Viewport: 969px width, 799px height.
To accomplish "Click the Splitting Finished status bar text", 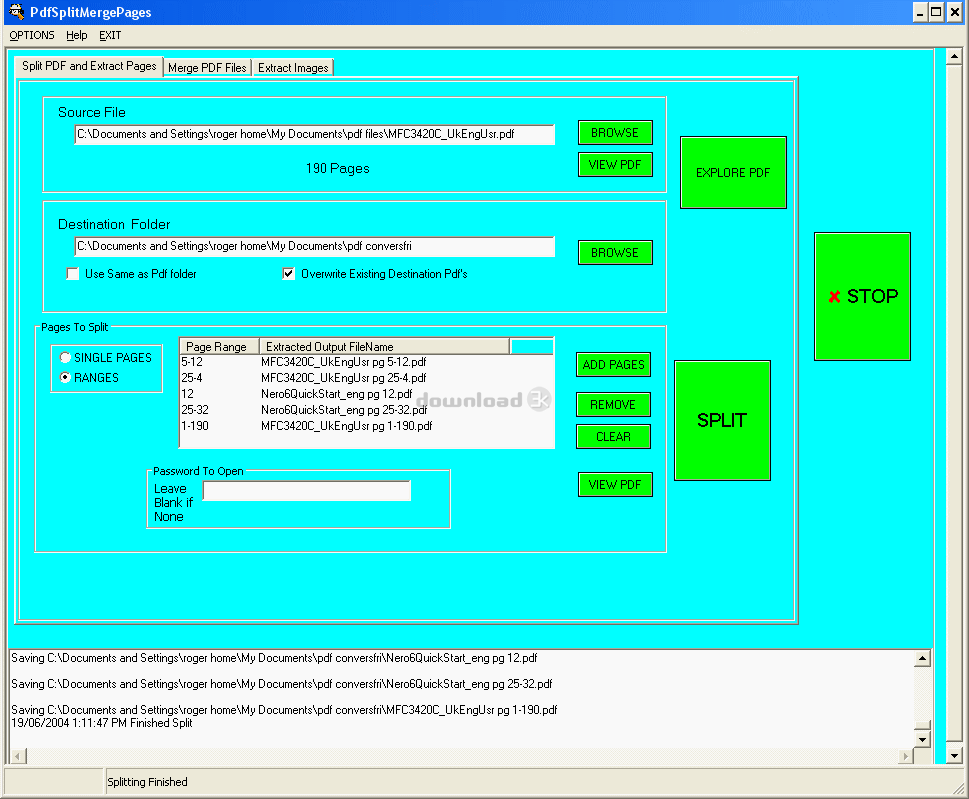I will coord(147,782).
